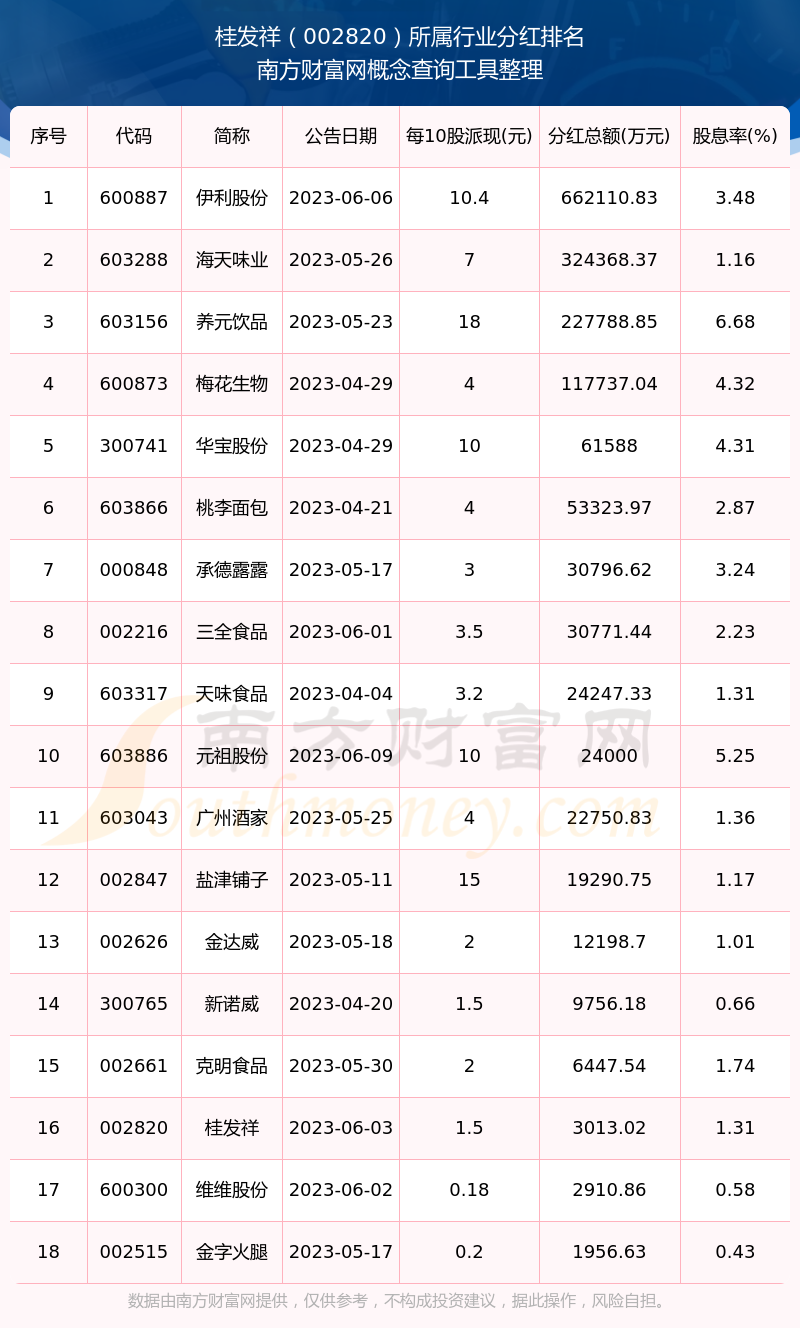Select the name 维维股份
800x1328 pixels.
pos(232,1190)
